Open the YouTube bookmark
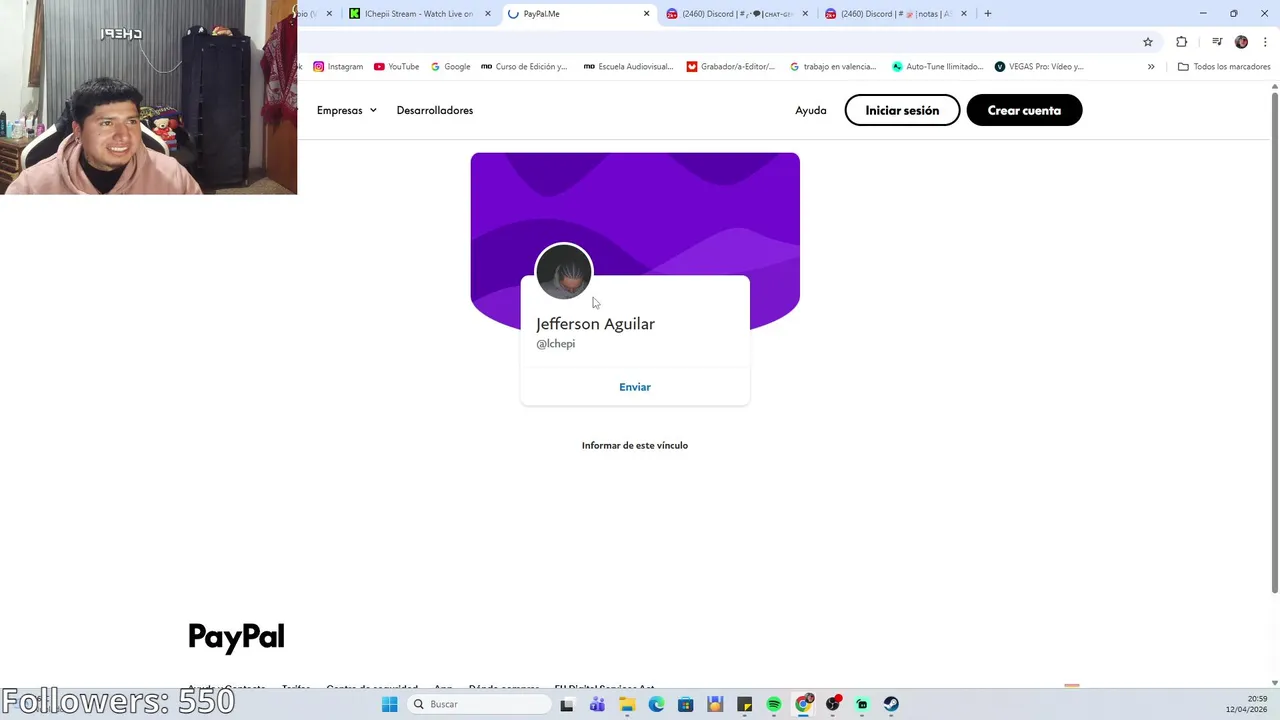Image resolution: width=1280 pixels, height=720 pixels. point(396,67)
